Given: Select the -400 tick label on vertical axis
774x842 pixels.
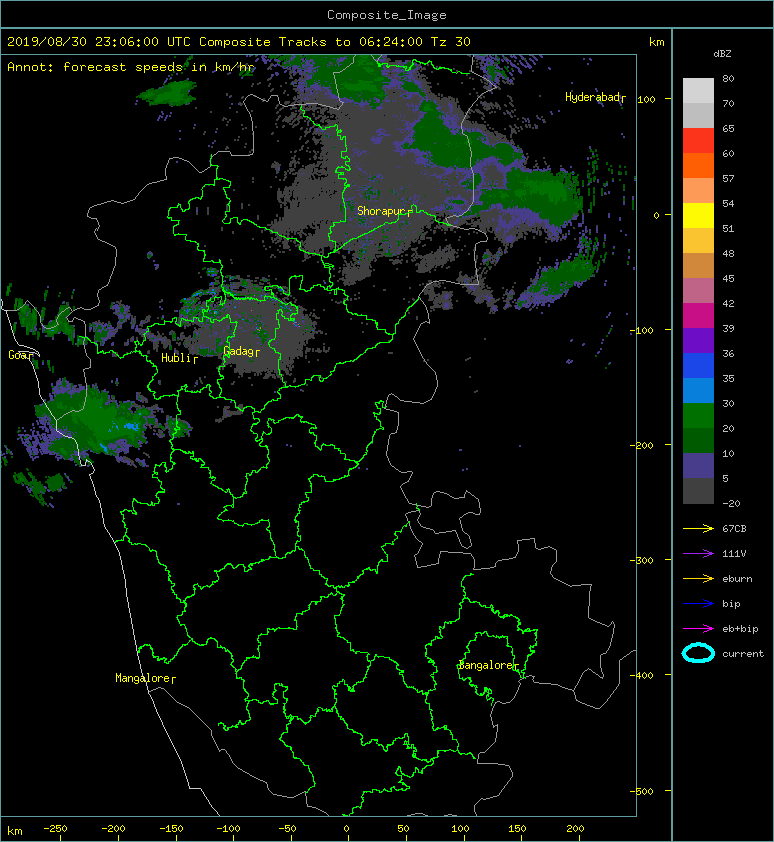Looking at the screenshot, I should [642, 675].
